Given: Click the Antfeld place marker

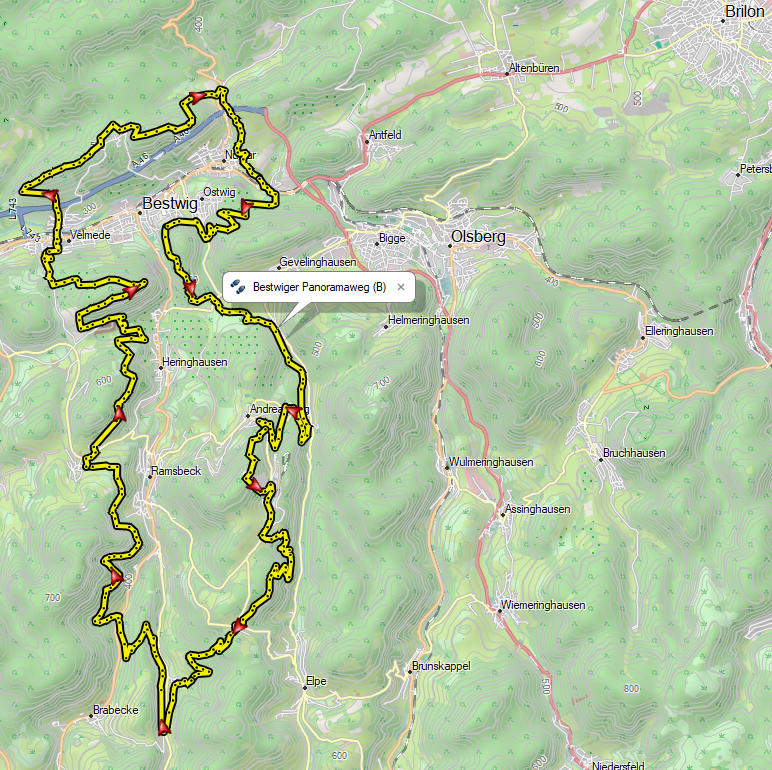Looking at the screenshot, I should [367, 141].
